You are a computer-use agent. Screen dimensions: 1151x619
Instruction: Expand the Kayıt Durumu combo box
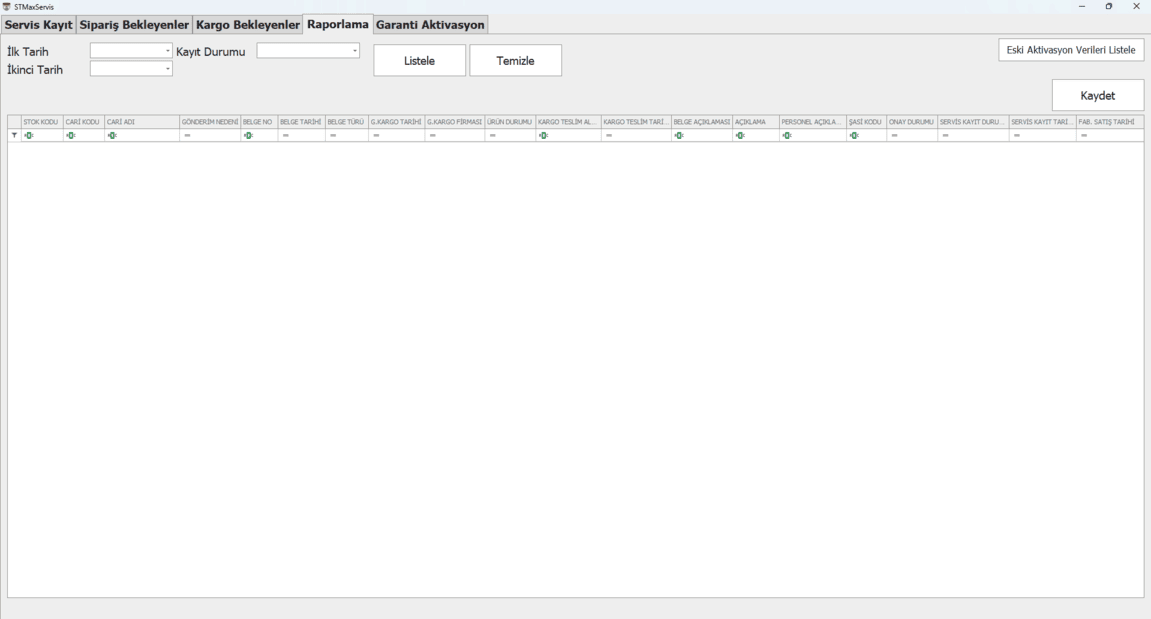click(355, 51)
